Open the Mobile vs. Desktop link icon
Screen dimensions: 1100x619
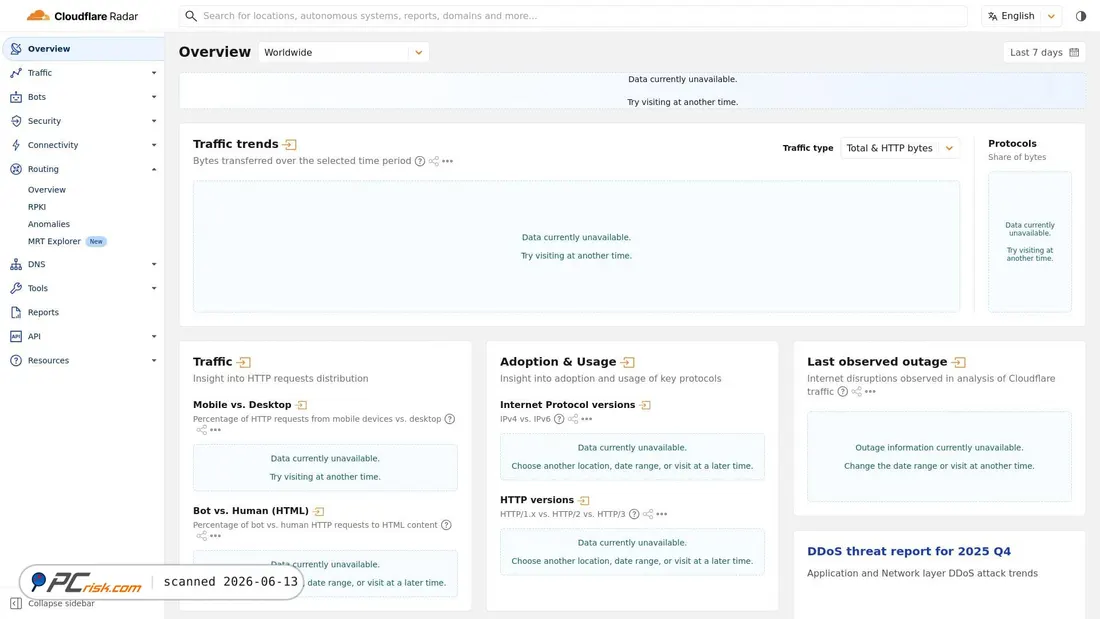pos(302,405)
